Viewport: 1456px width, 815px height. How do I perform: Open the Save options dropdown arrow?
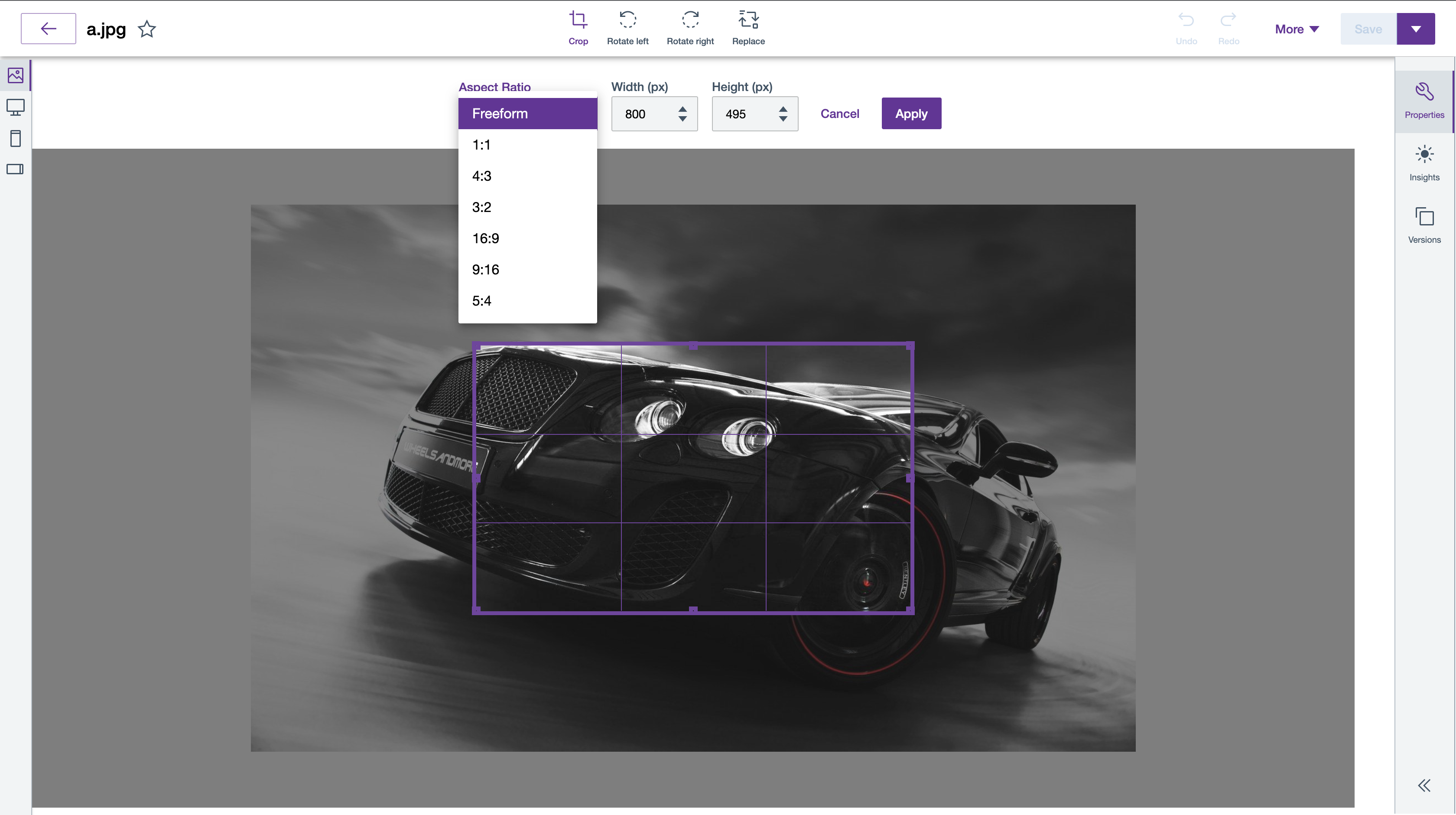1416,28
